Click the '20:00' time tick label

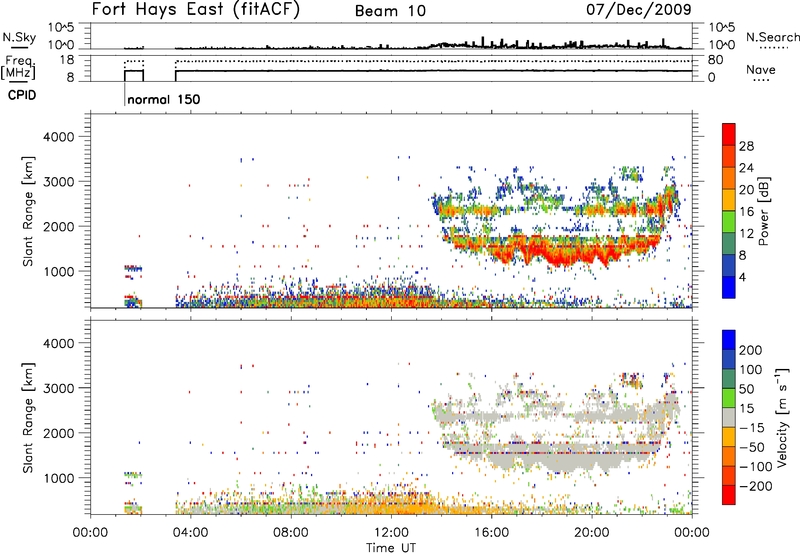coord(591,533)
